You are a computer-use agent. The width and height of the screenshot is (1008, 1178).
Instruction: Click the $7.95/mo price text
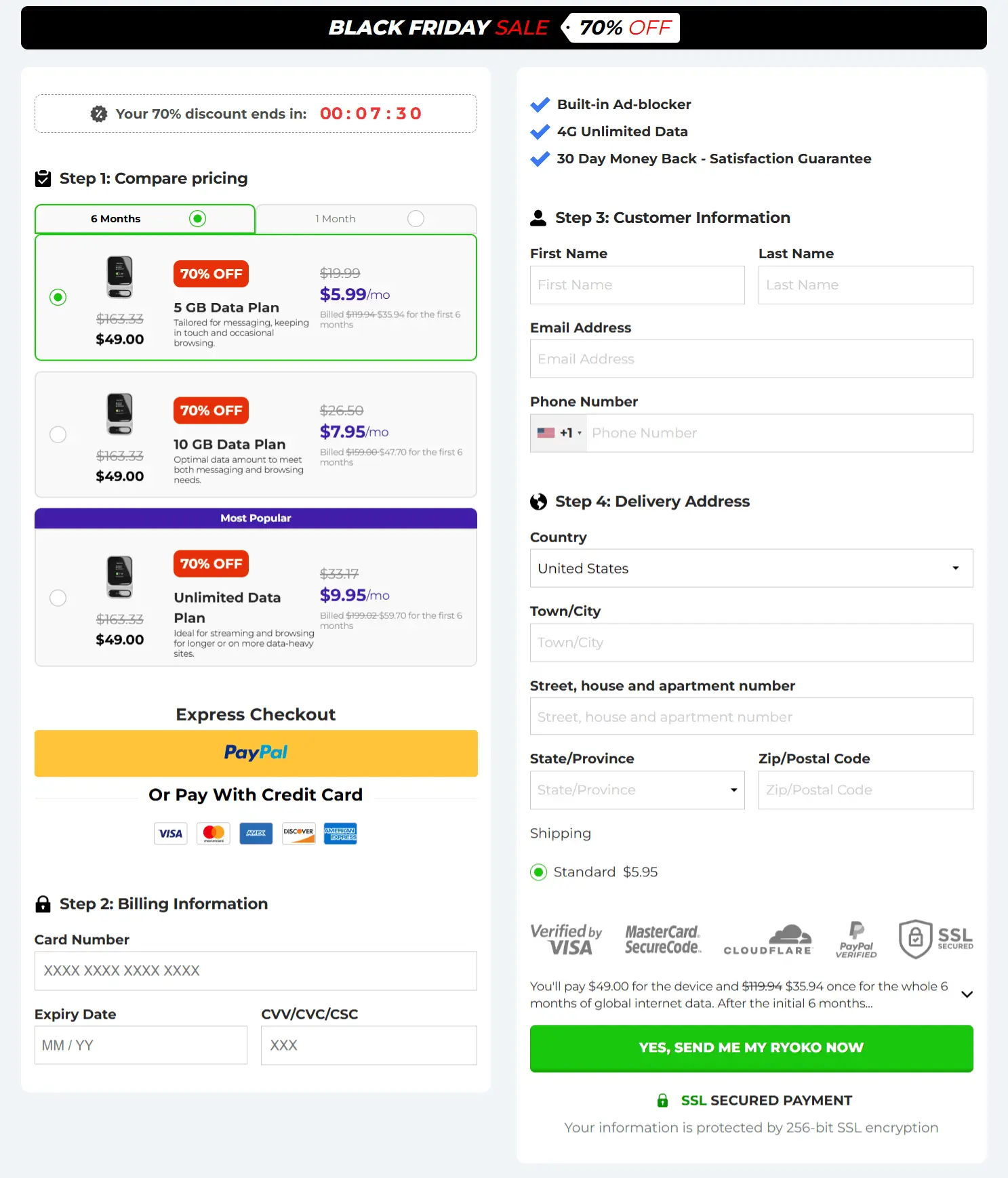coord(354,432)
